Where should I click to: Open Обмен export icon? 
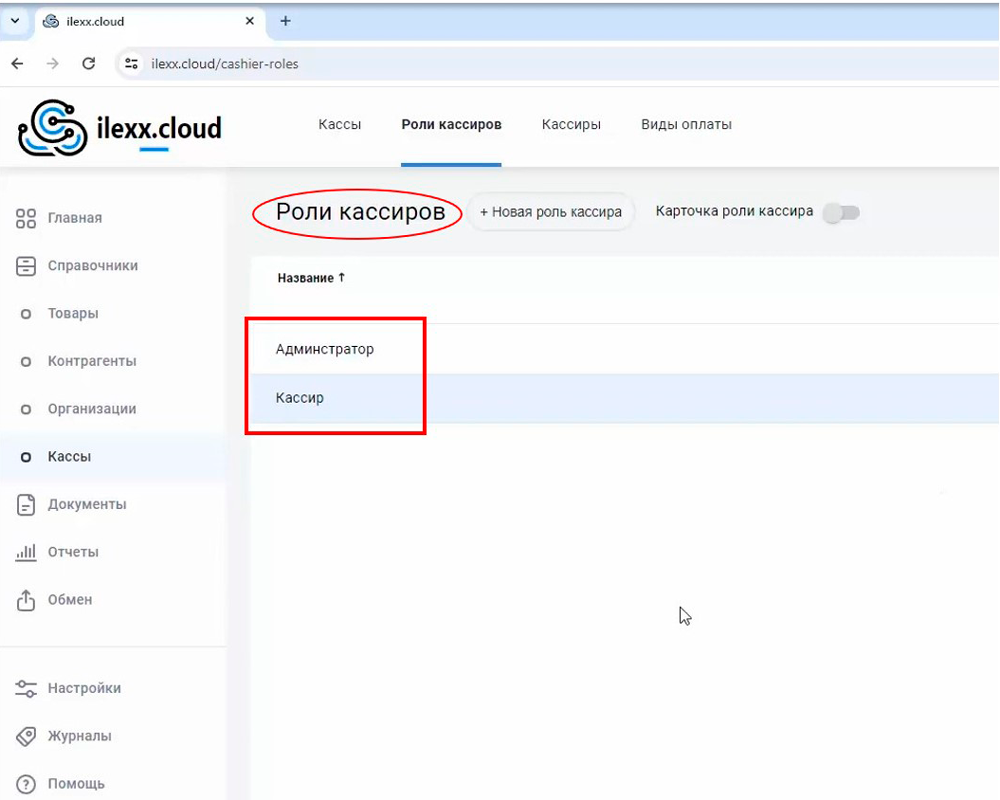tap(27, 600)
